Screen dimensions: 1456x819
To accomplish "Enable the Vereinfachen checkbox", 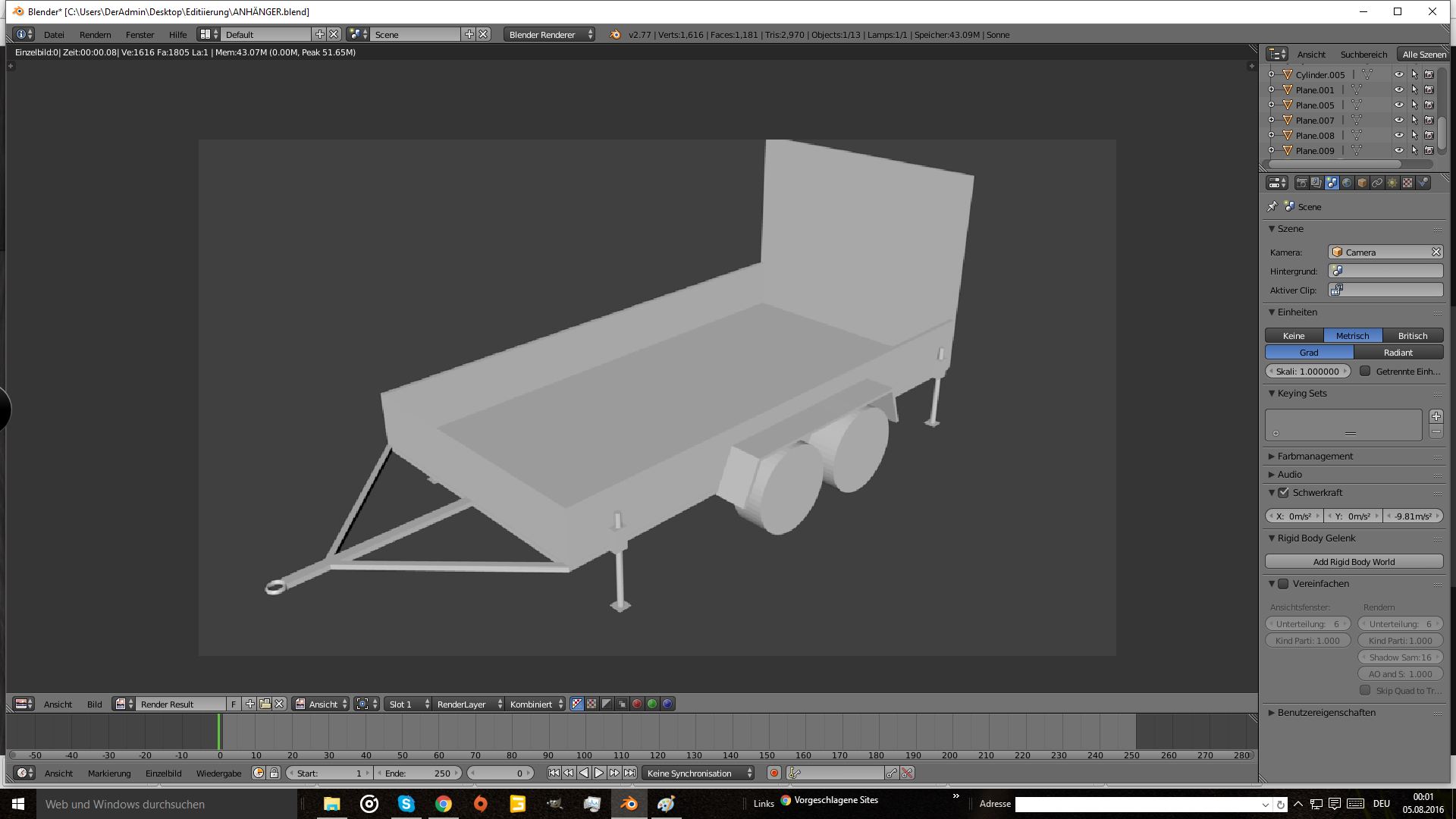I will [1284, 584].
